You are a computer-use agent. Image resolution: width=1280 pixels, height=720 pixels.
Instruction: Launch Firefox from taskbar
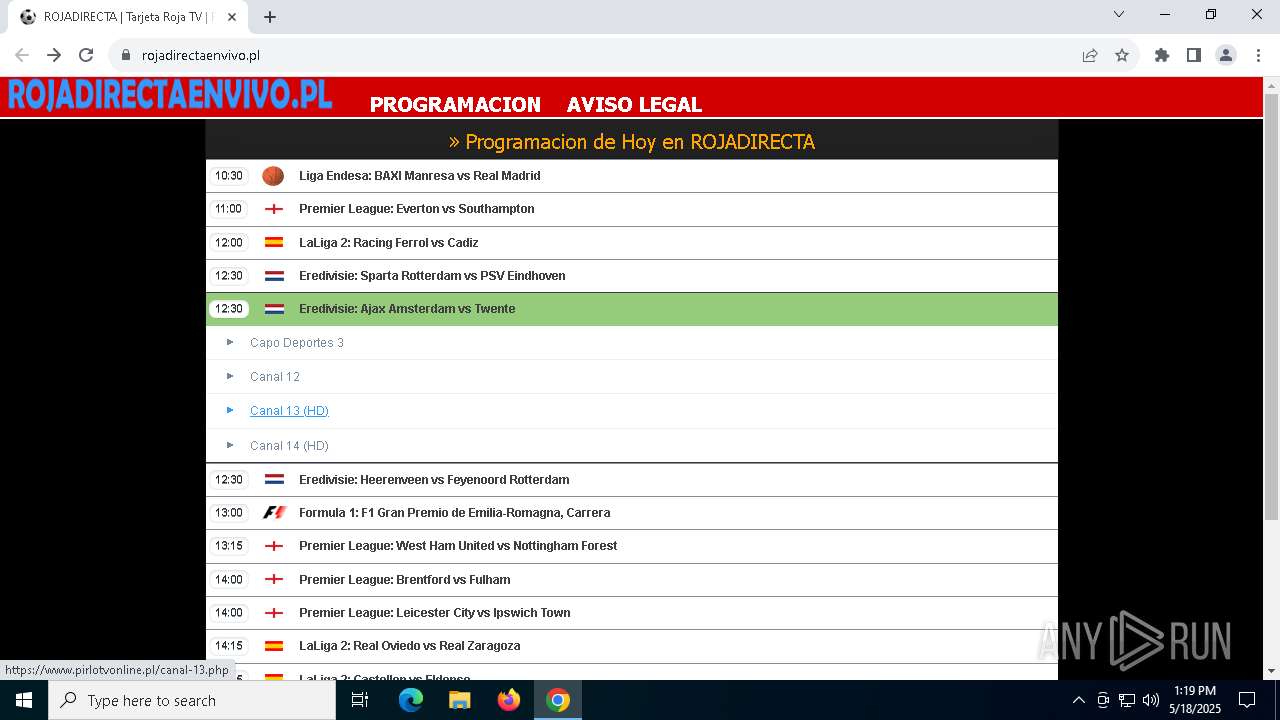point(509,700)
